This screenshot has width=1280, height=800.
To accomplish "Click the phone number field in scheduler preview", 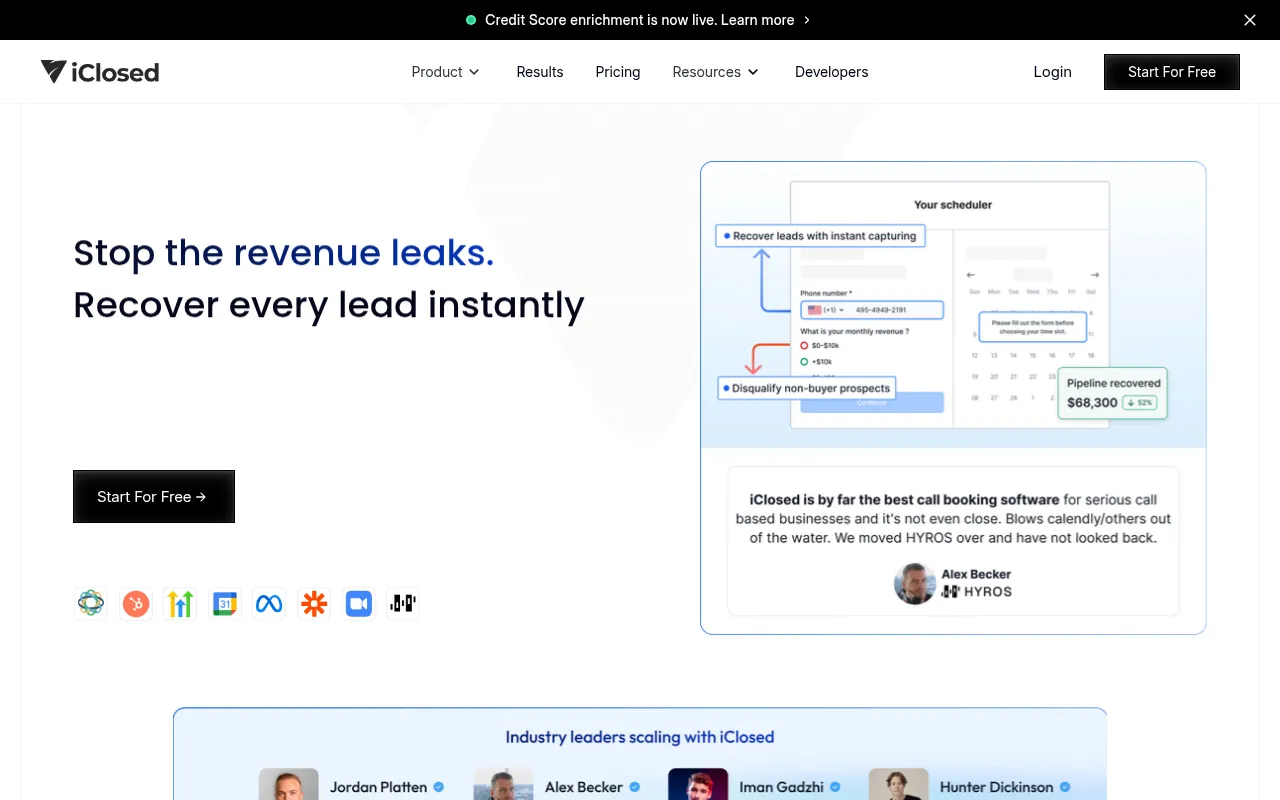I will (871, 310).
